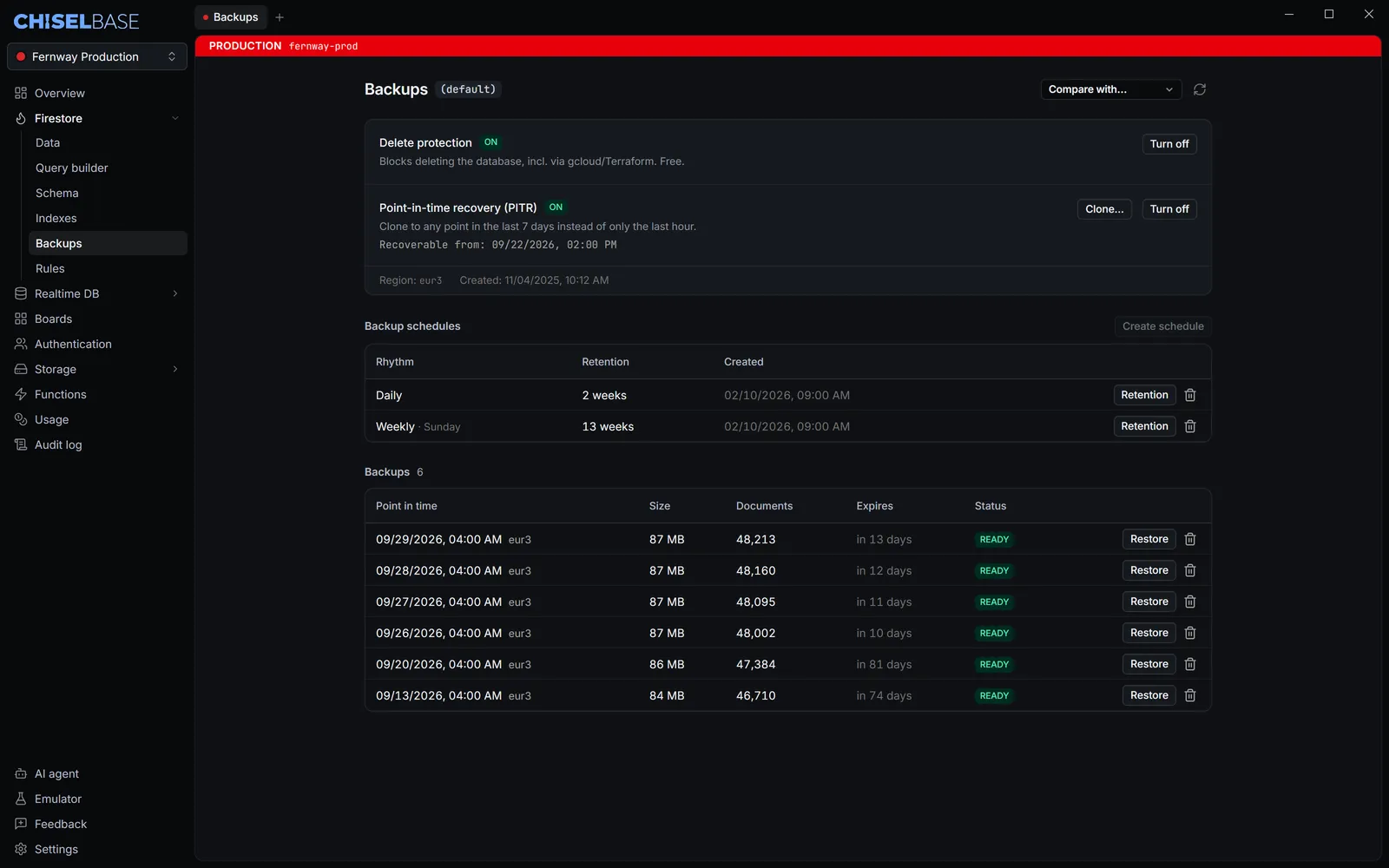Open Settings from the sidebar
This screenshot has width=1389, height=868.
coord(97,849)
